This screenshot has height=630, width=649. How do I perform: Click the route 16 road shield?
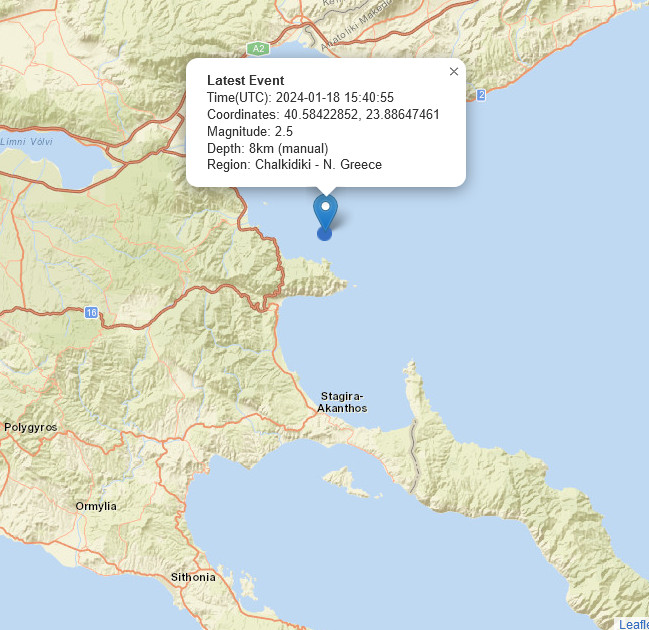91,313
